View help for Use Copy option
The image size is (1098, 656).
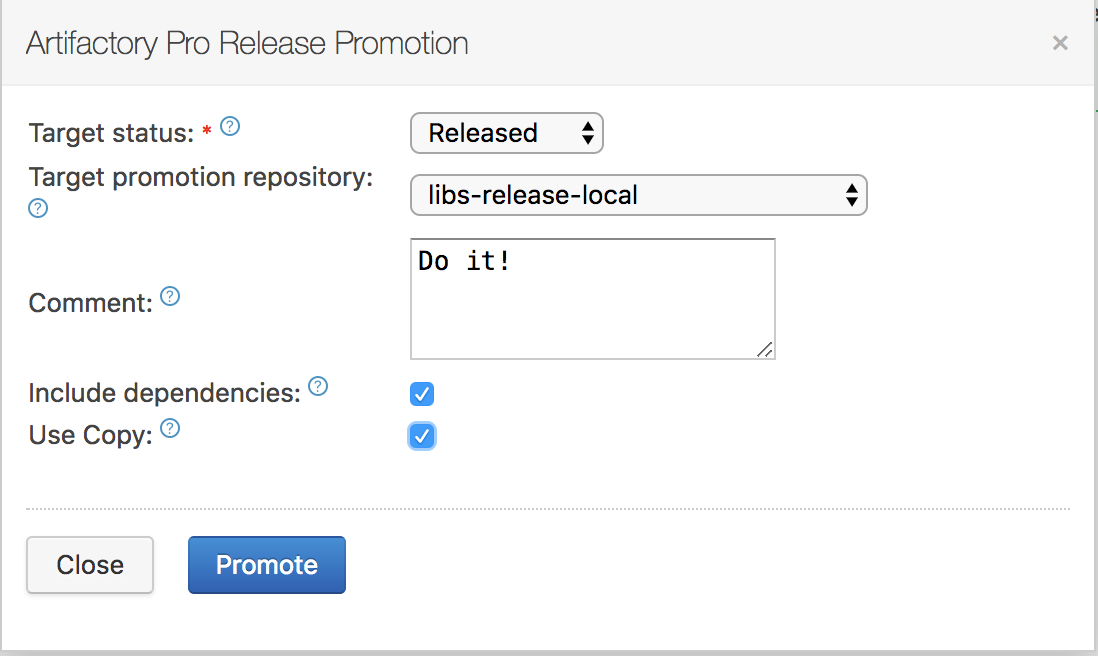click(170, 429)
